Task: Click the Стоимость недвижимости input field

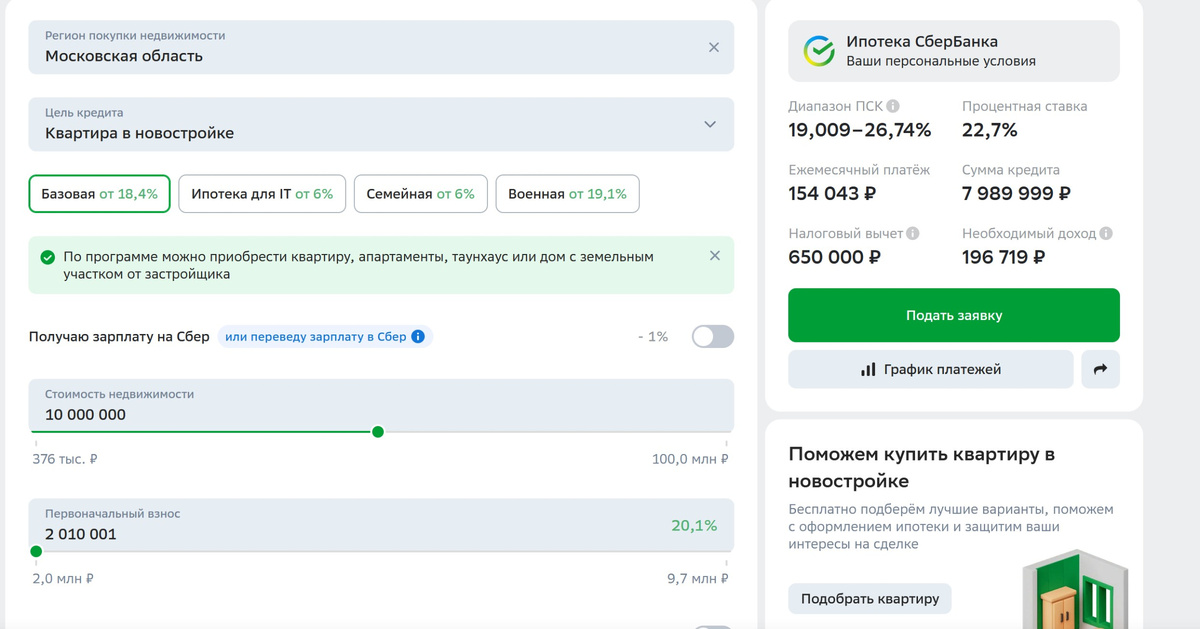Action: click(381, 405)
